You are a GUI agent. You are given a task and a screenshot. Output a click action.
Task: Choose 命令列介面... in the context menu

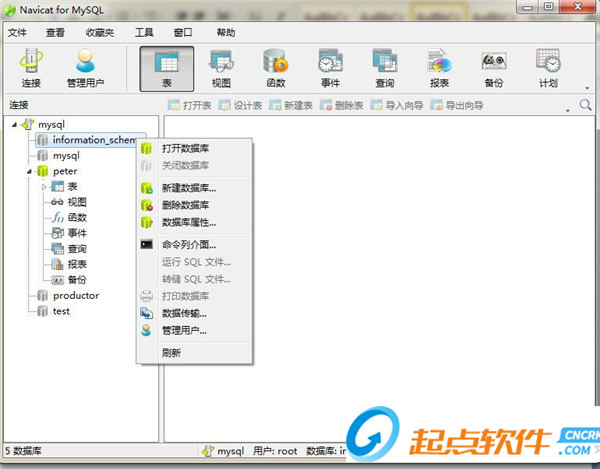tap(194, 245)
